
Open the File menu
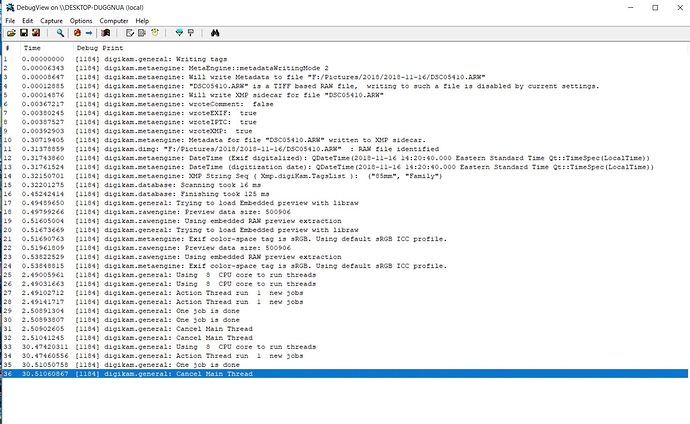pyautogui.click(x=10, y=20)
